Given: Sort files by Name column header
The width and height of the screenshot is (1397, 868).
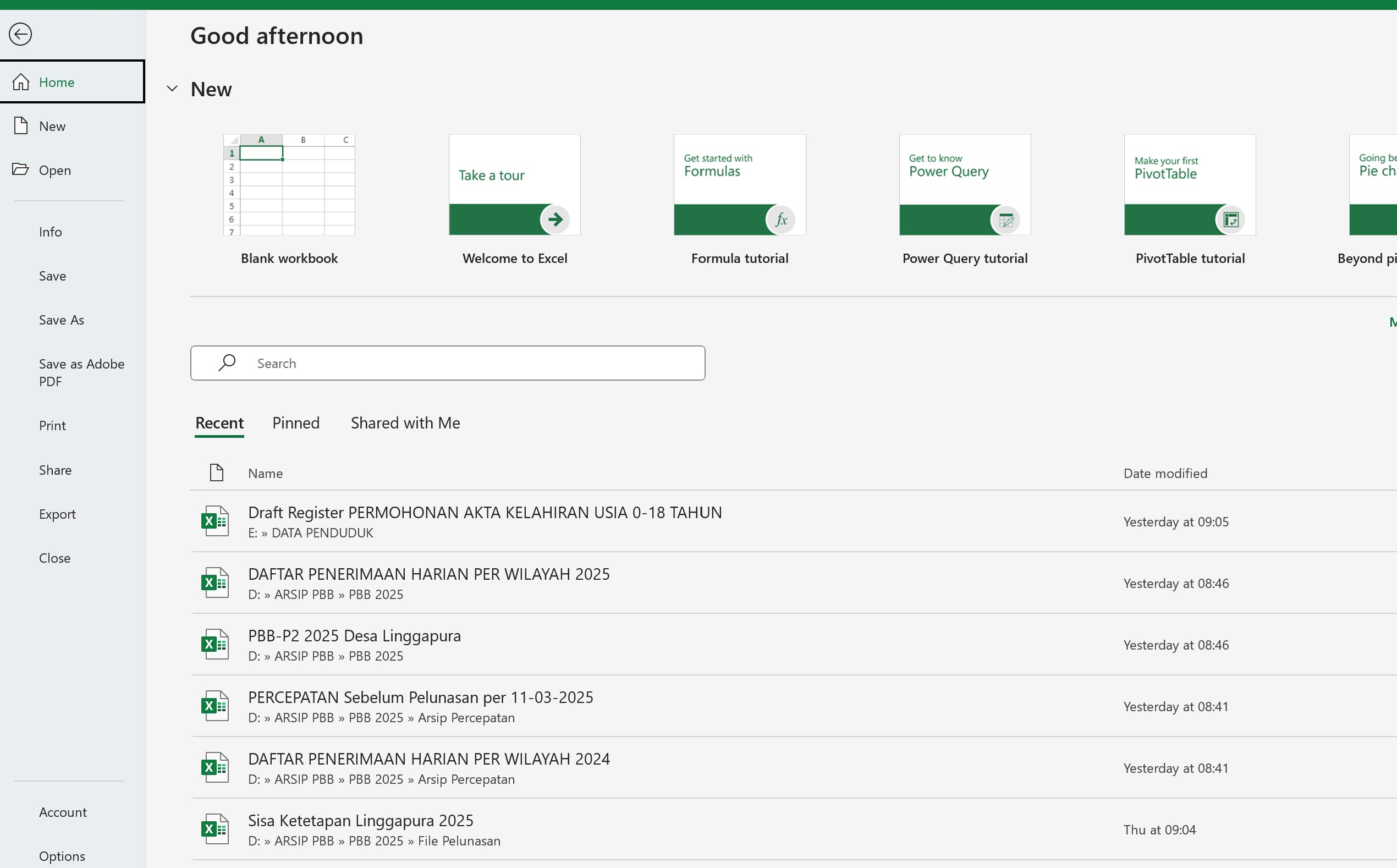Looking at the screenshot, I should click(265, 474).
